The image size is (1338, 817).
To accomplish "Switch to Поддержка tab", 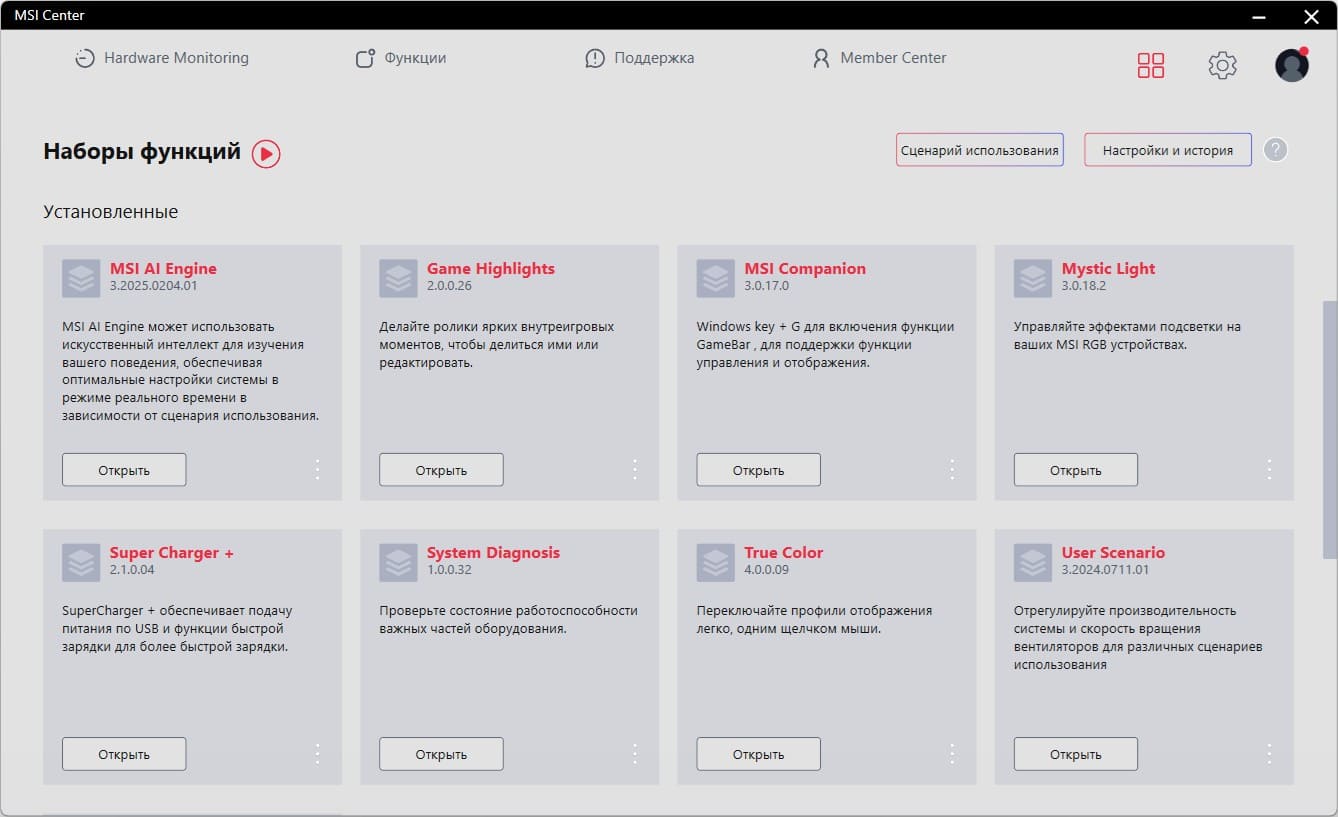I will 640,58.
